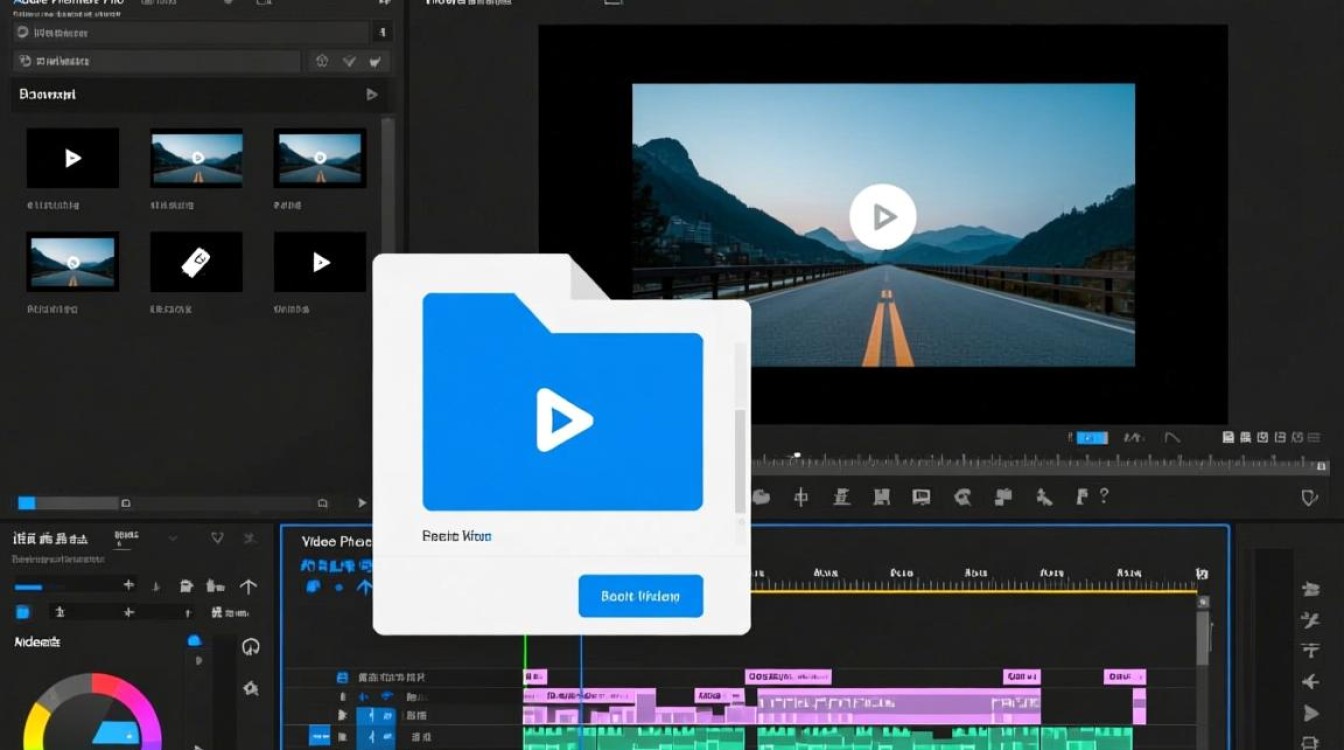Screen dimensions: 1344x750
Task: Toggle the blue highlighted button above the preview ruler
Action: [1090, 437]
